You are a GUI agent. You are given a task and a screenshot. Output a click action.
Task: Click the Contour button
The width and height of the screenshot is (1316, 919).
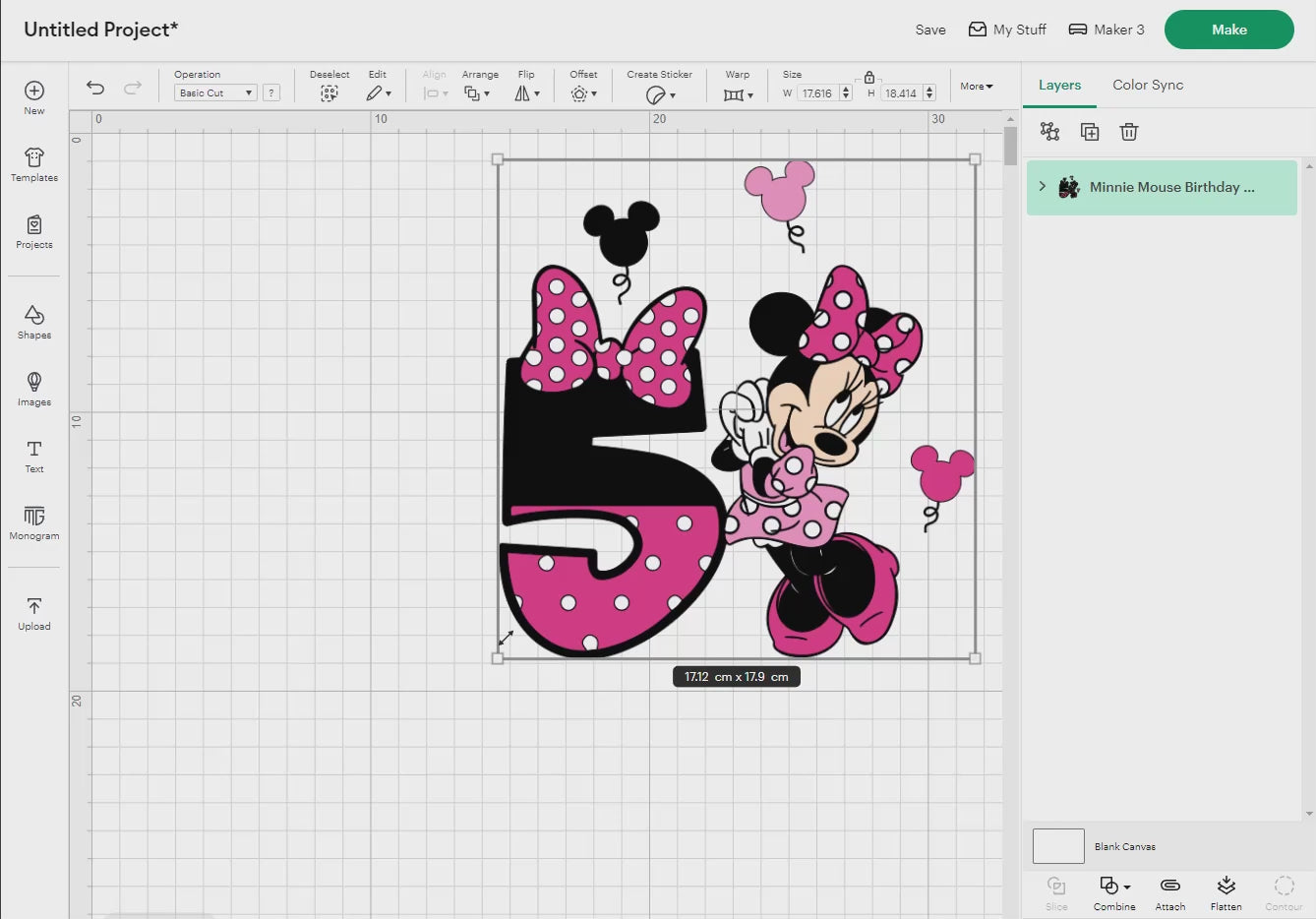click(1284, 893)
